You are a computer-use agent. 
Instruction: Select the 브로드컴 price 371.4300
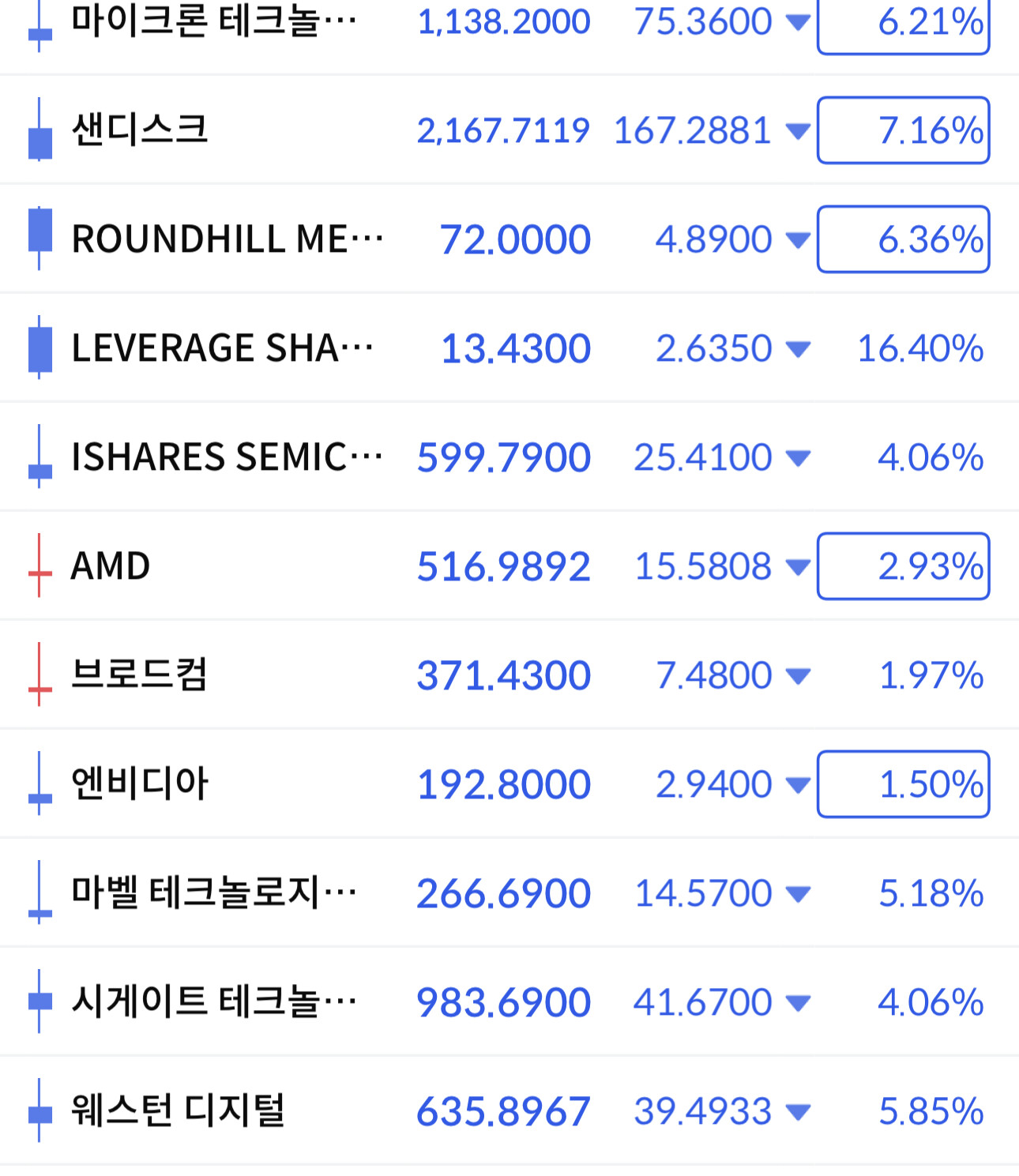[503, 676]
